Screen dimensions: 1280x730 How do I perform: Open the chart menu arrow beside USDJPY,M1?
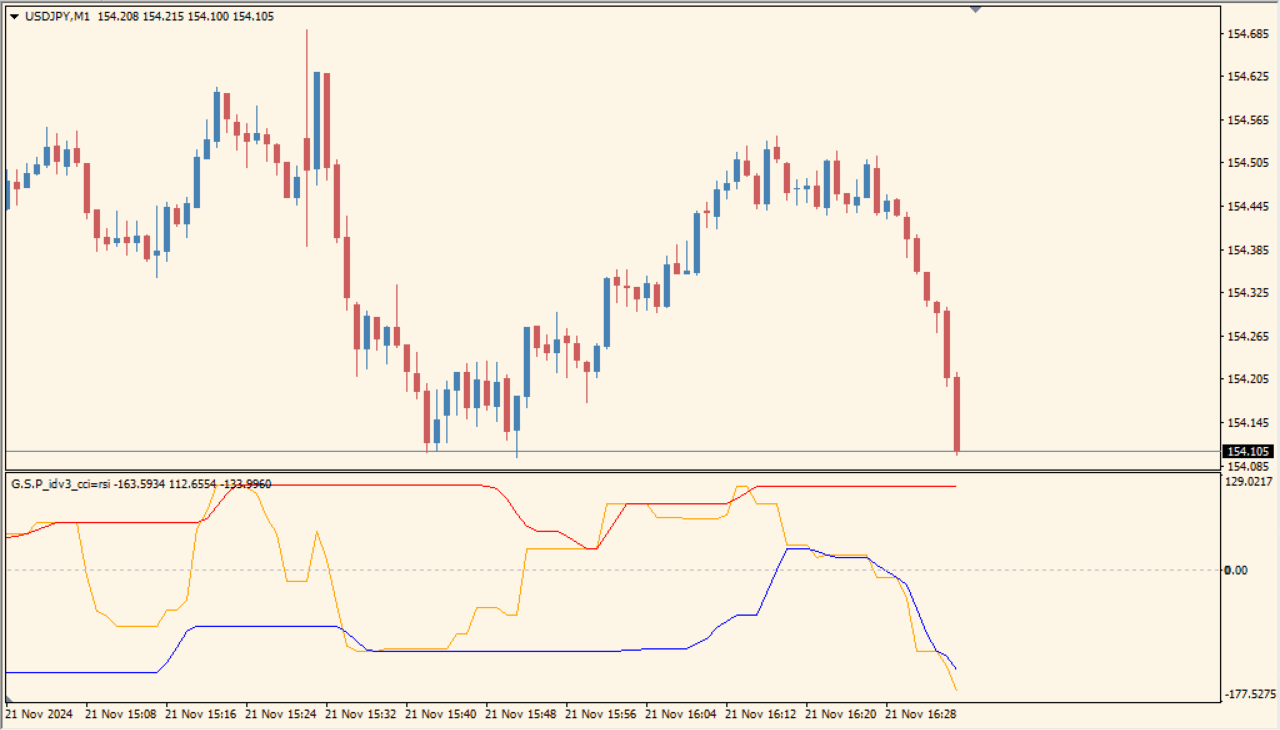14,16
